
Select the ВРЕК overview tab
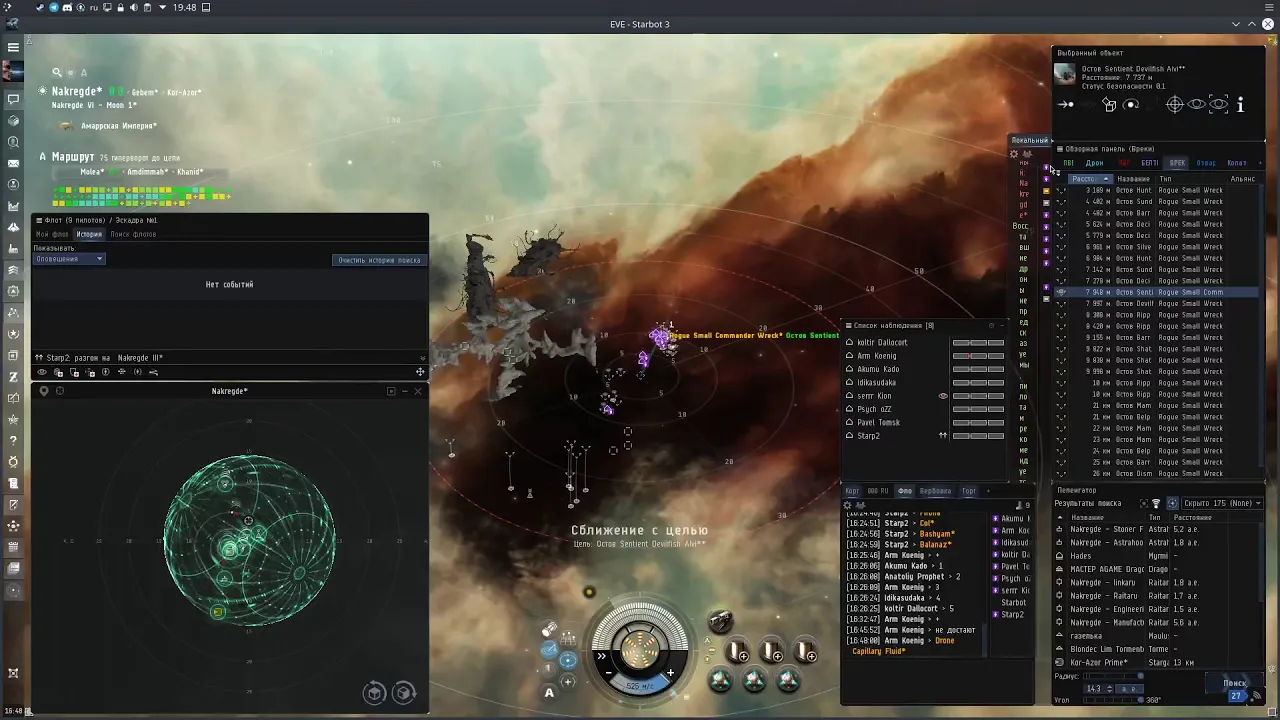pos(1177,163)
